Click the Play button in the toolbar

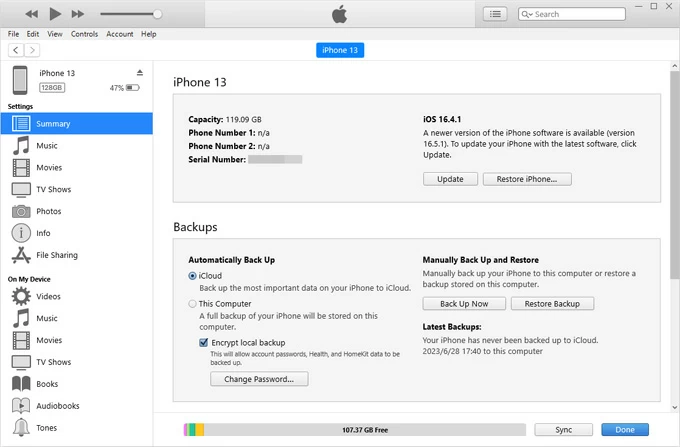[55, 14]
